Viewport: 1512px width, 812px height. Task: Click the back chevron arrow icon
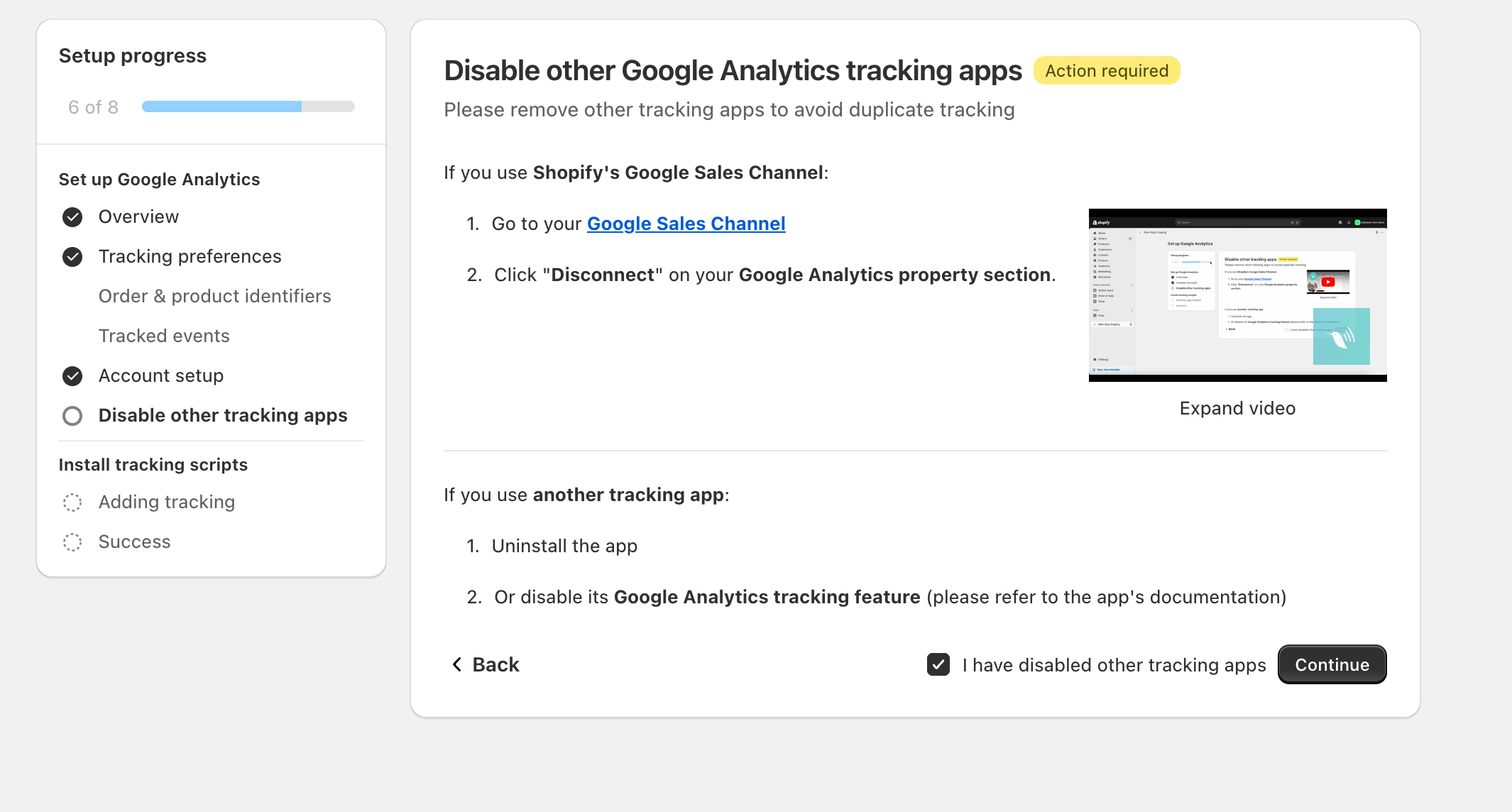click(x=457, y=664)
